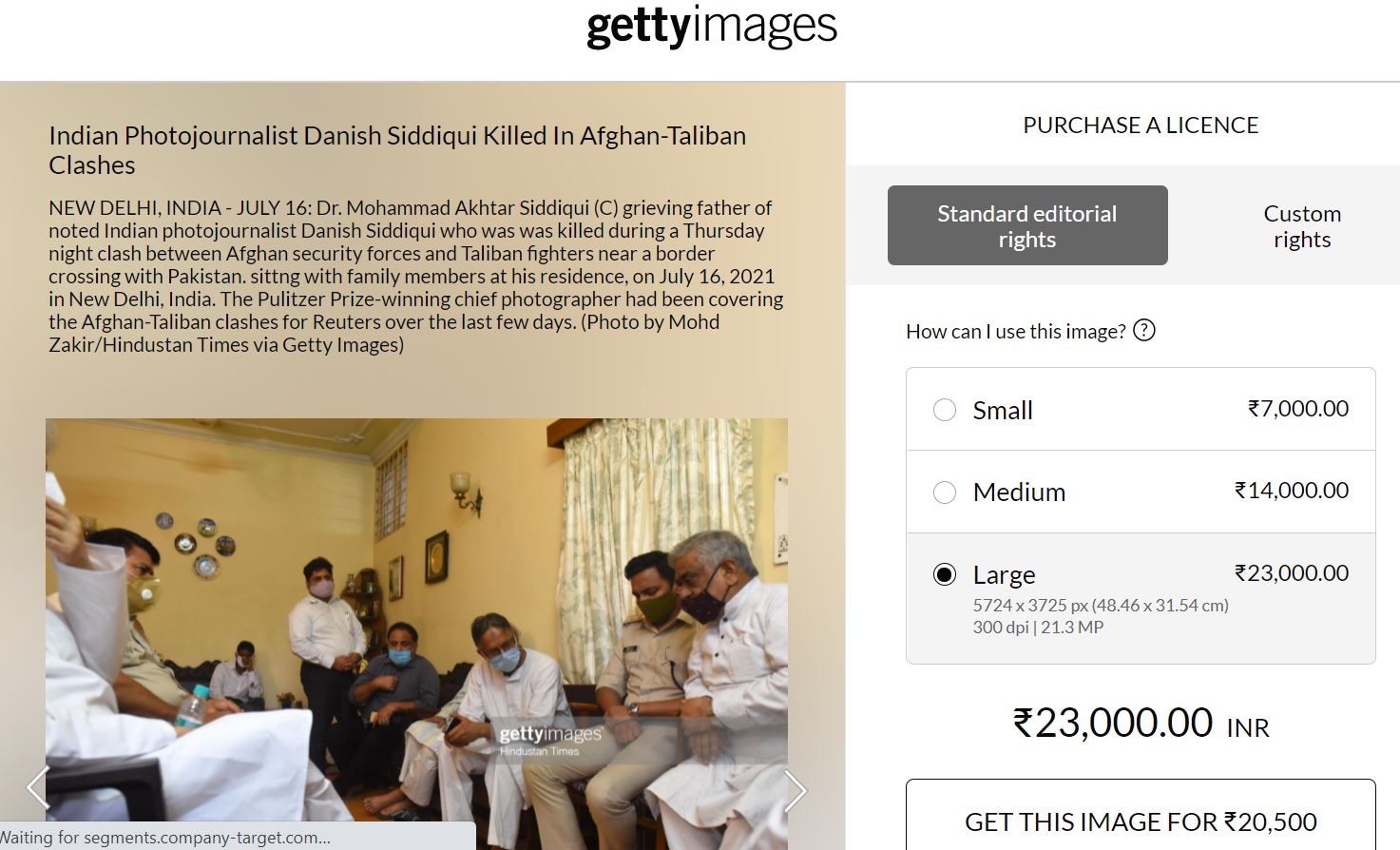1400x850 pixels.
Task: Select the Medium size radio button
Action: 945,493
